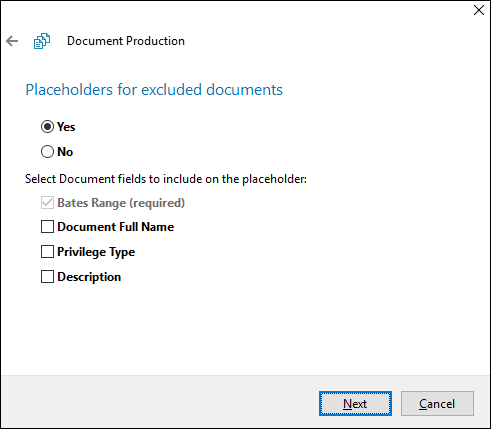Click the "Placeholders for excluded documents" heading

click(x=154, y=90)
